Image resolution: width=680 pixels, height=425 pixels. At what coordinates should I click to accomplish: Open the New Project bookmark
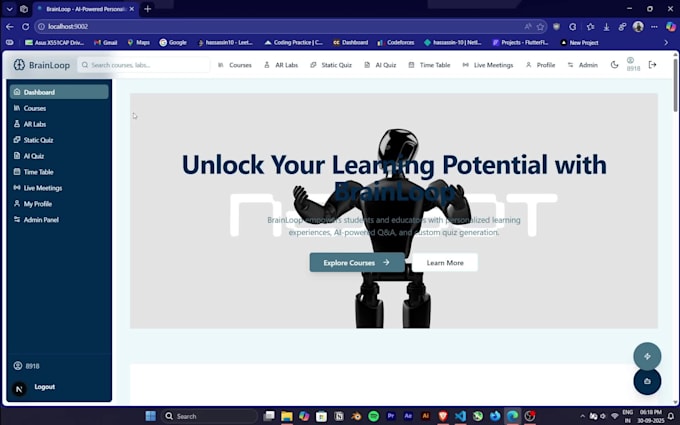579,42
